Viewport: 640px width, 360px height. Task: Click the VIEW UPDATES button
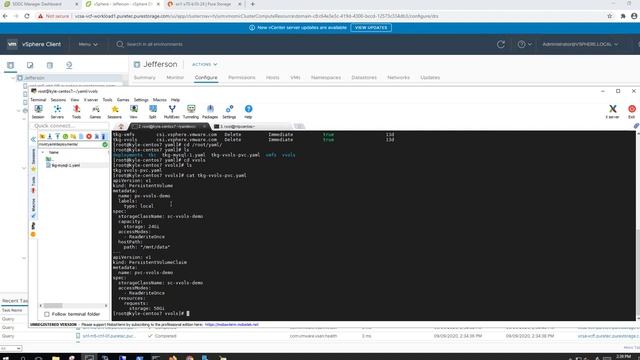click(371, 28)
